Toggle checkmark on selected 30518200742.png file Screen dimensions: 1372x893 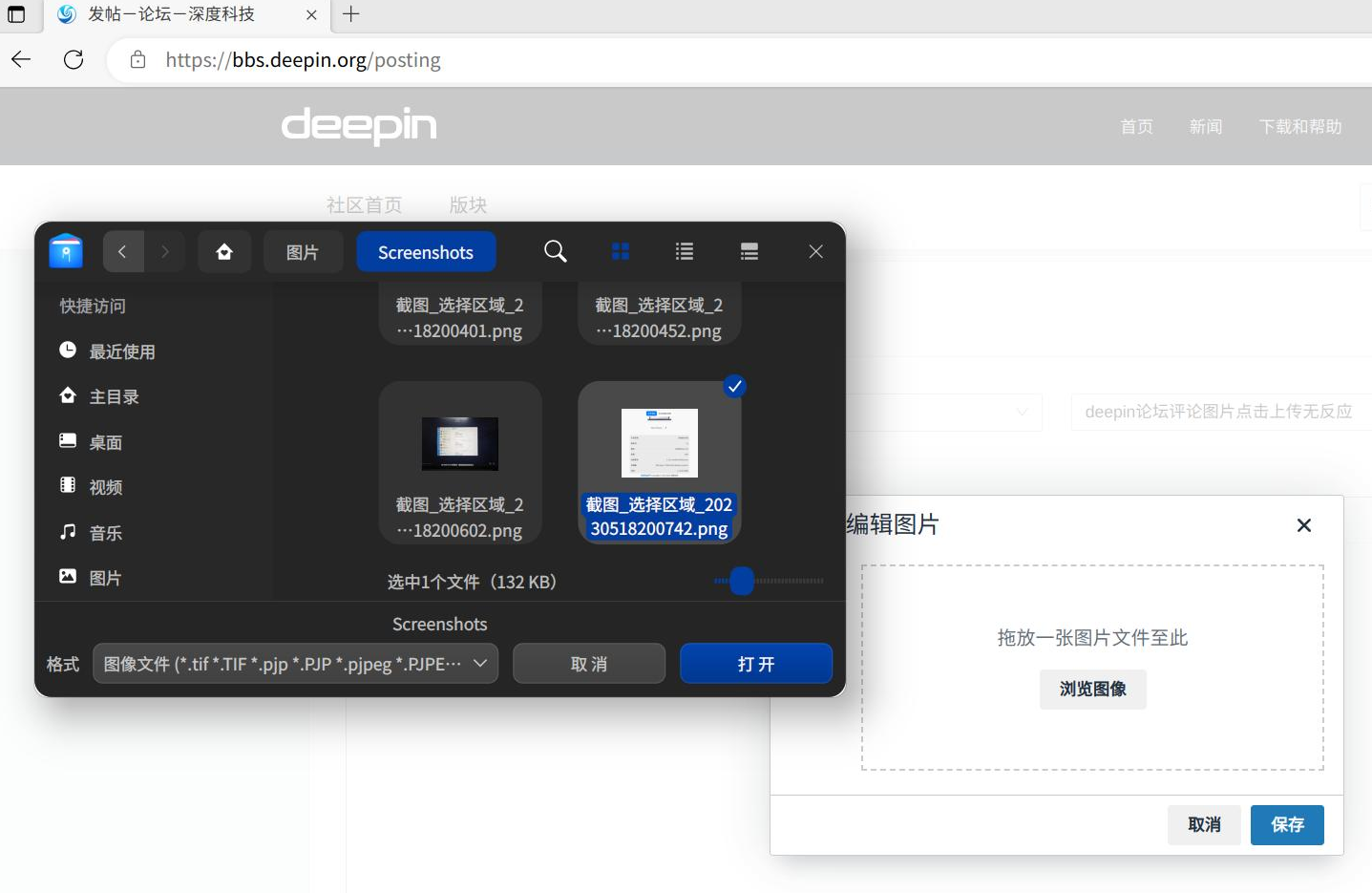click(x=734, y=386)
